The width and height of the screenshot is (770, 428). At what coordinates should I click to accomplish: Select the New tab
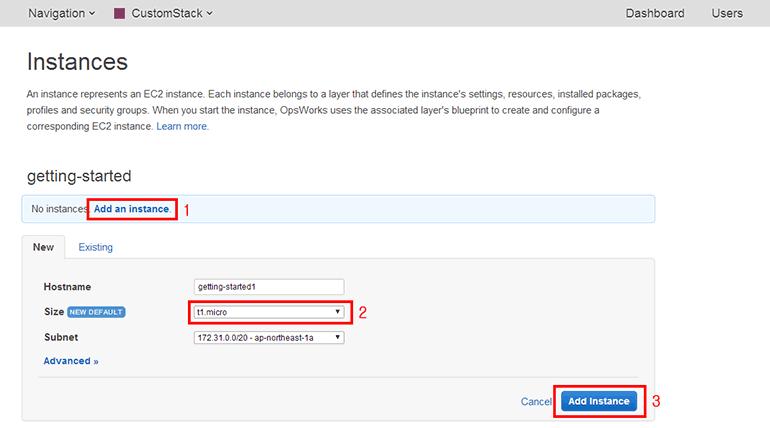click(43, 247)
